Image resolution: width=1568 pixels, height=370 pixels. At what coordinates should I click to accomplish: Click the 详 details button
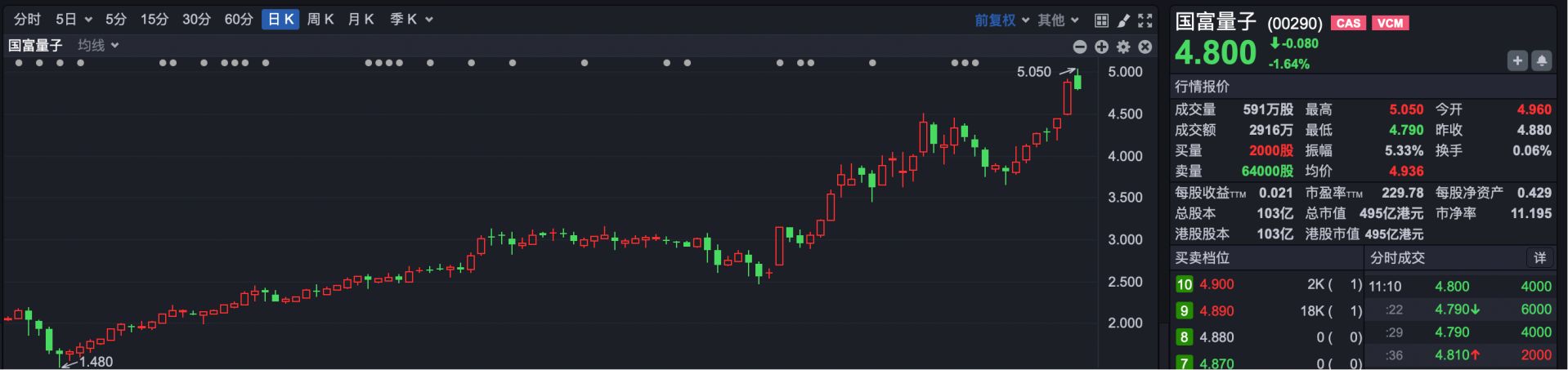(x=1539, y=258)
